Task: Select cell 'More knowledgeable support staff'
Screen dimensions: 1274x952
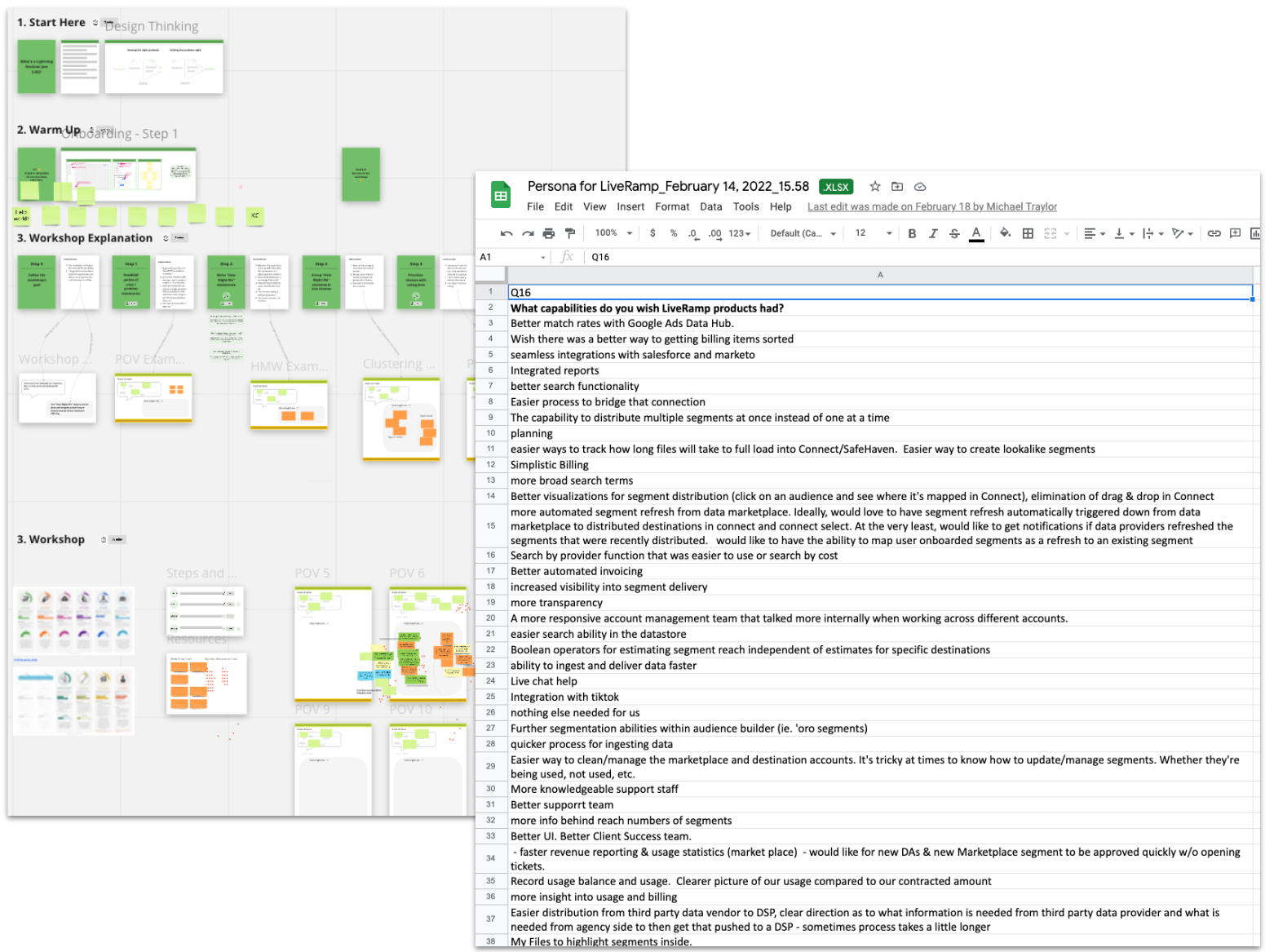Action: (880, 789)
